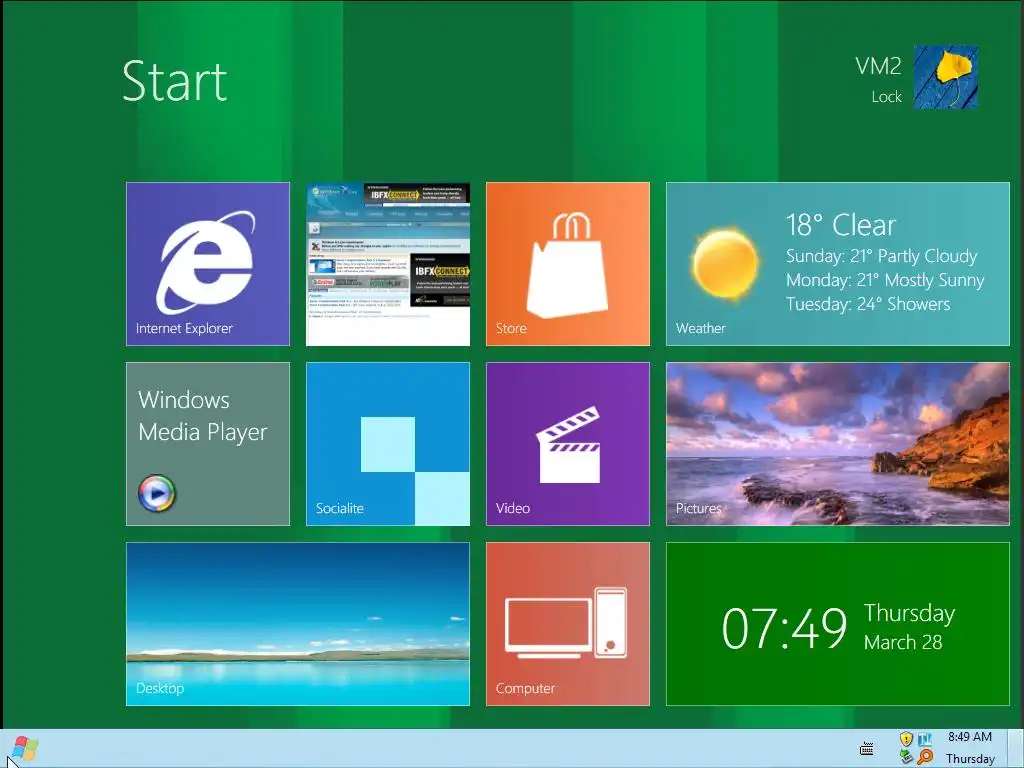
Task: Open the on-screen keyboard tray icon
Action: coord(867,748)
